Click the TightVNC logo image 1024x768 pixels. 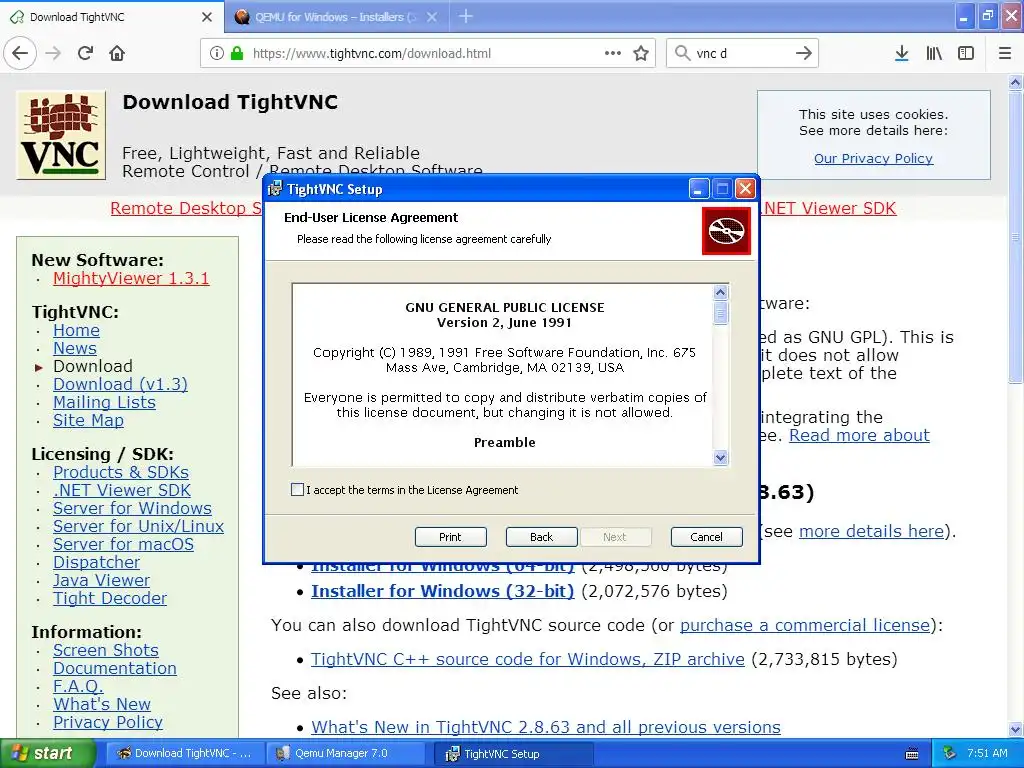click(x=61, y=135)
